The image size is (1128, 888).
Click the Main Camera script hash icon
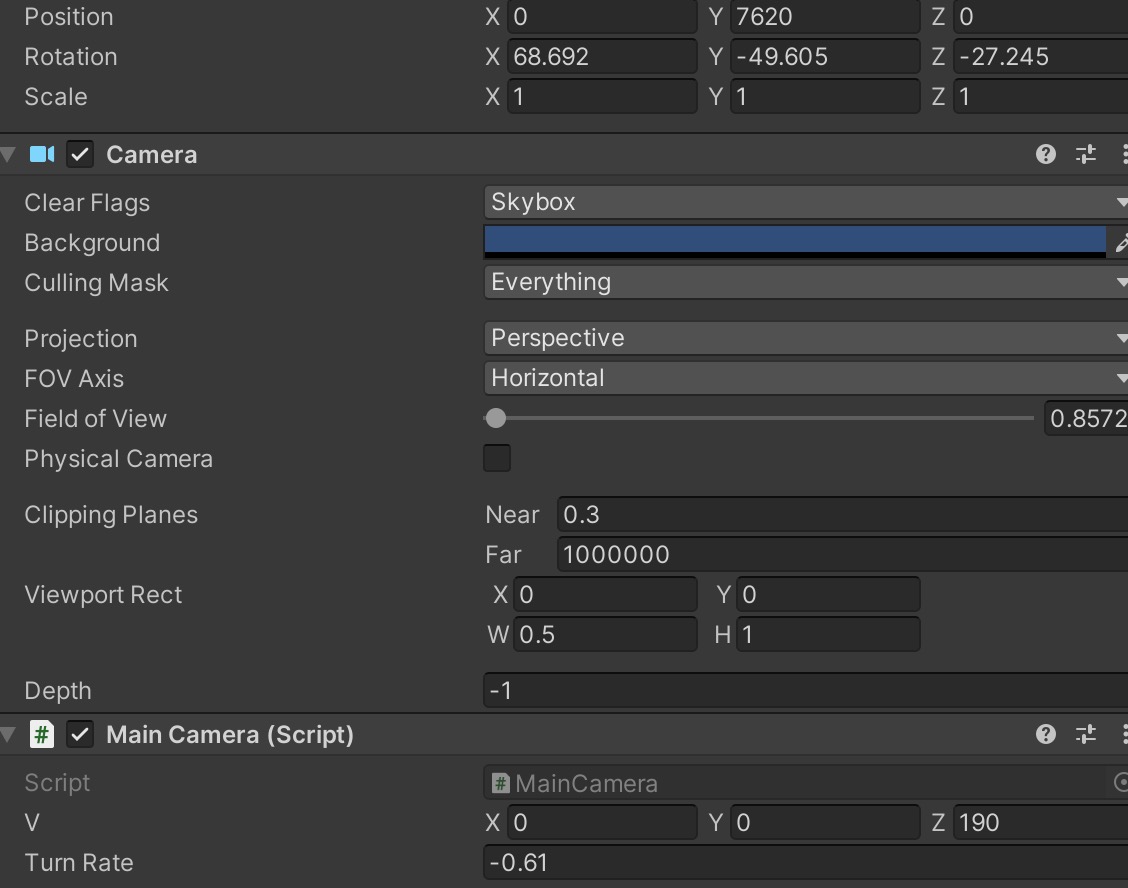tap(42, 735)
